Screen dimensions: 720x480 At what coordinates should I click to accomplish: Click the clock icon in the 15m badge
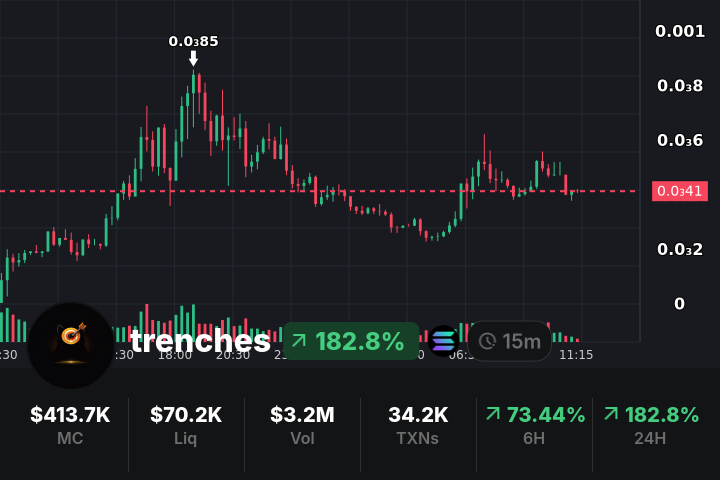click(x=487, y=342)
